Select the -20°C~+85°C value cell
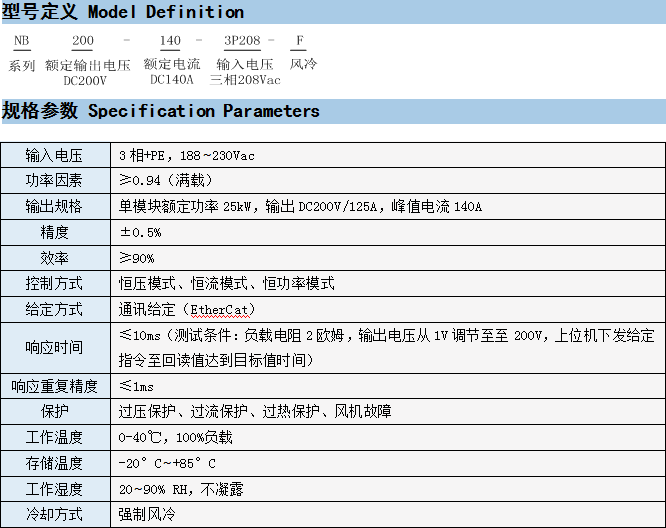 click(x=388, y=463)
